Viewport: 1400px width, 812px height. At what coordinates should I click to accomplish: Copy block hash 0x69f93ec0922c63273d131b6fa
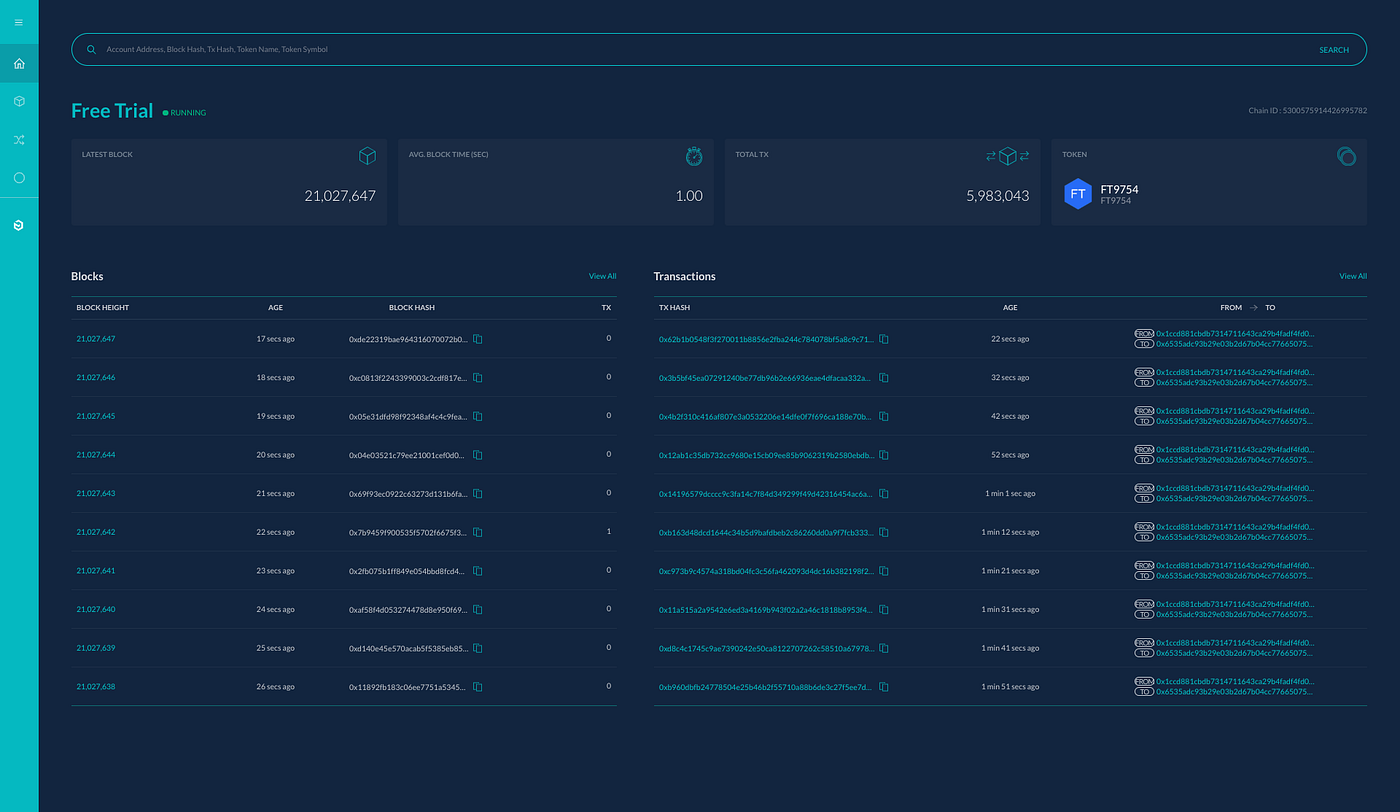pyautogui.click(x=478, y=493)
